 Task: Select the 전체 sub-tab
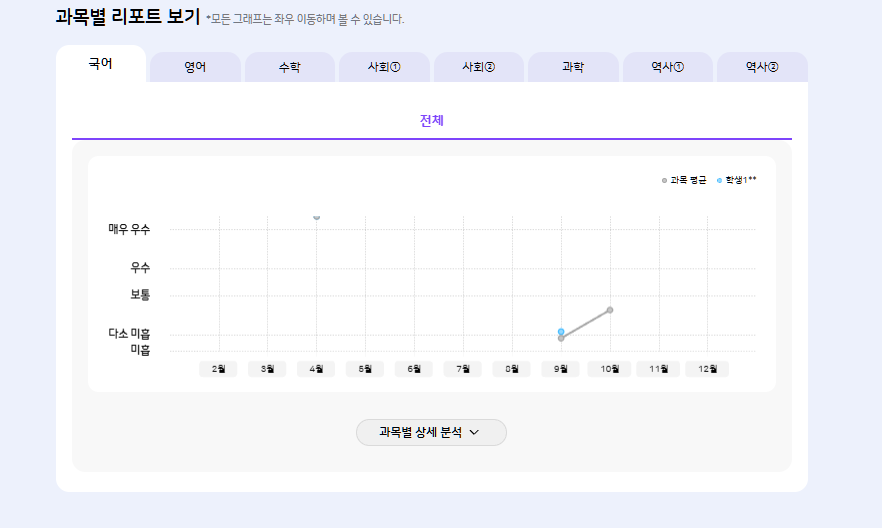[431, 121]
